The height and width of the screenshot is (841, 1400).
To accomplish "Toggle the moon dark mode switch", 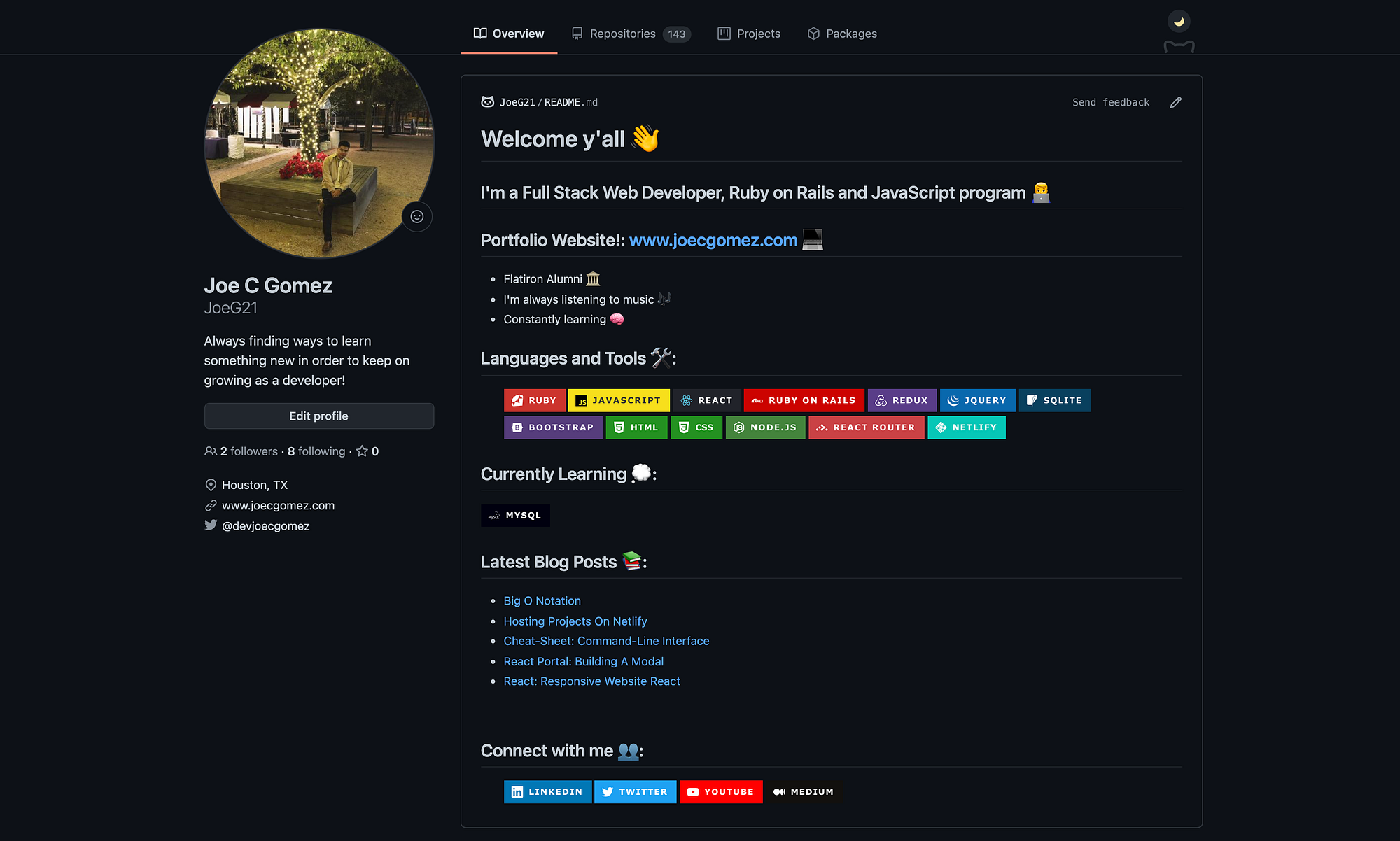I will coord(1179,22).
